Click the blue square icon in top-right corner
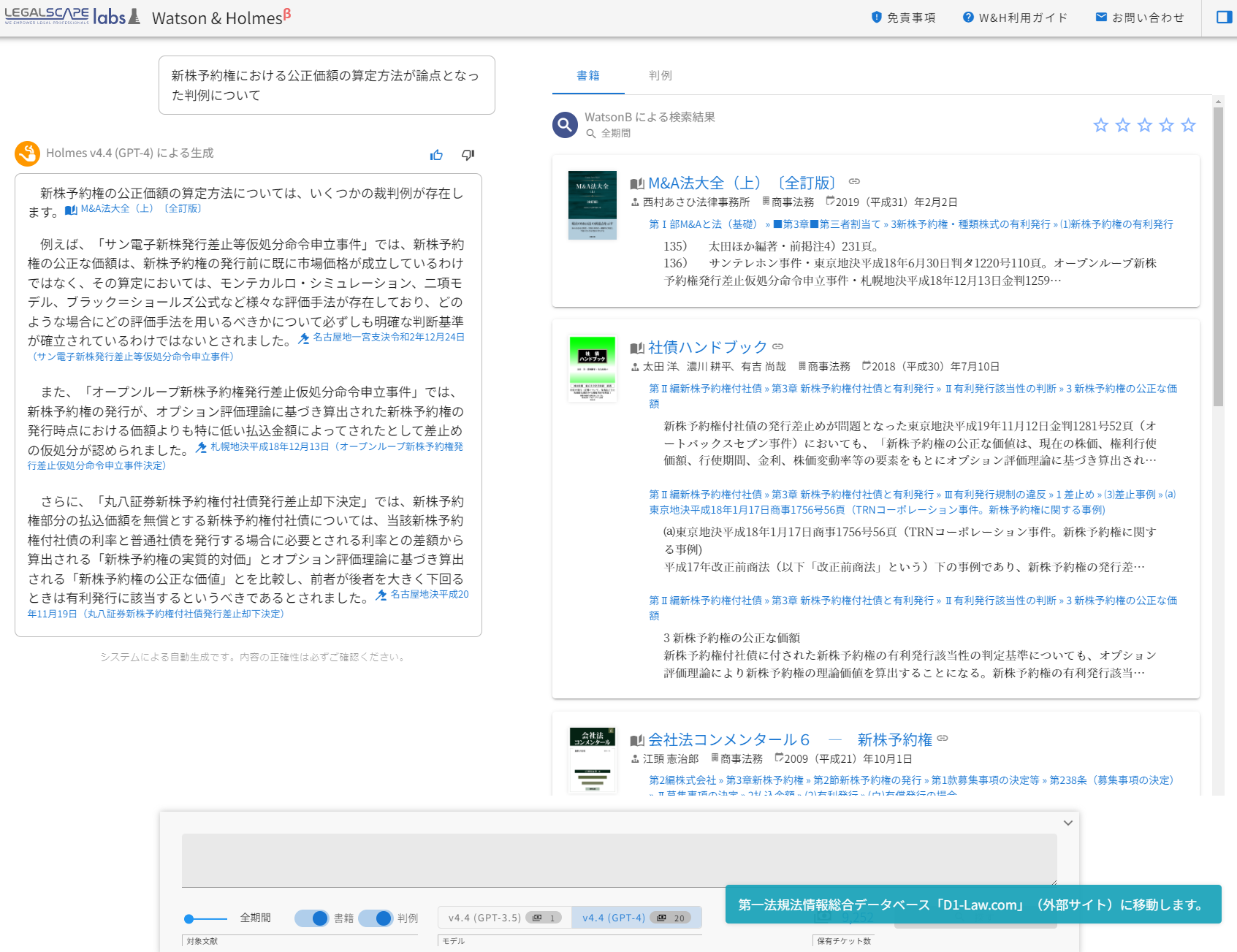1237x952 pixels. [x=1223, y=16]
